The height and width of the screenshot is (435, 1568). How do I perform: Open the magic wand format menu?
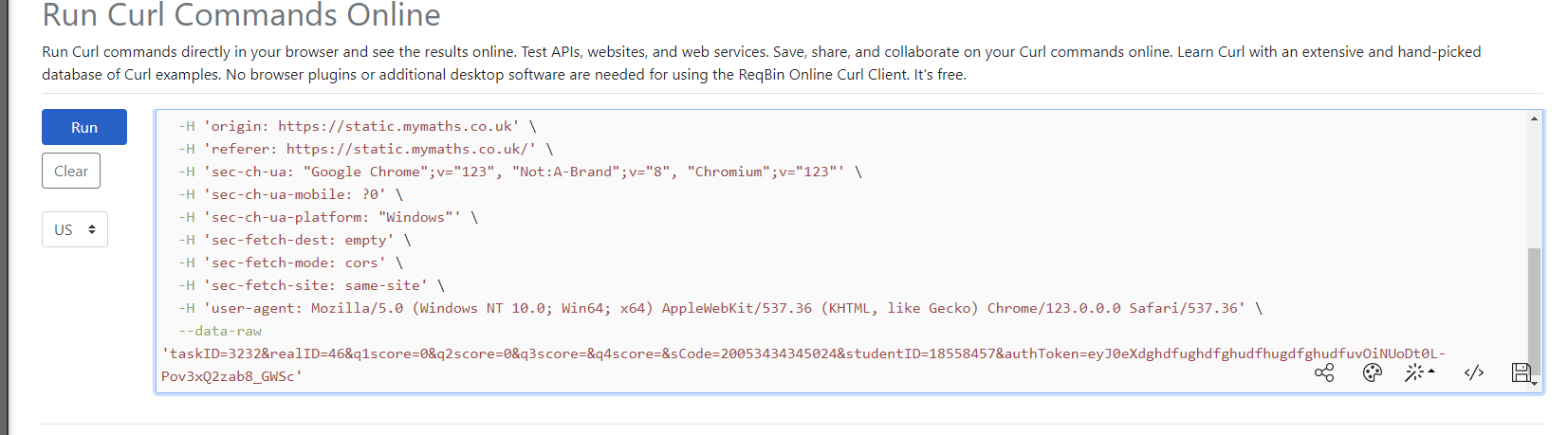pyautogui.click(x=1419, y=372)
